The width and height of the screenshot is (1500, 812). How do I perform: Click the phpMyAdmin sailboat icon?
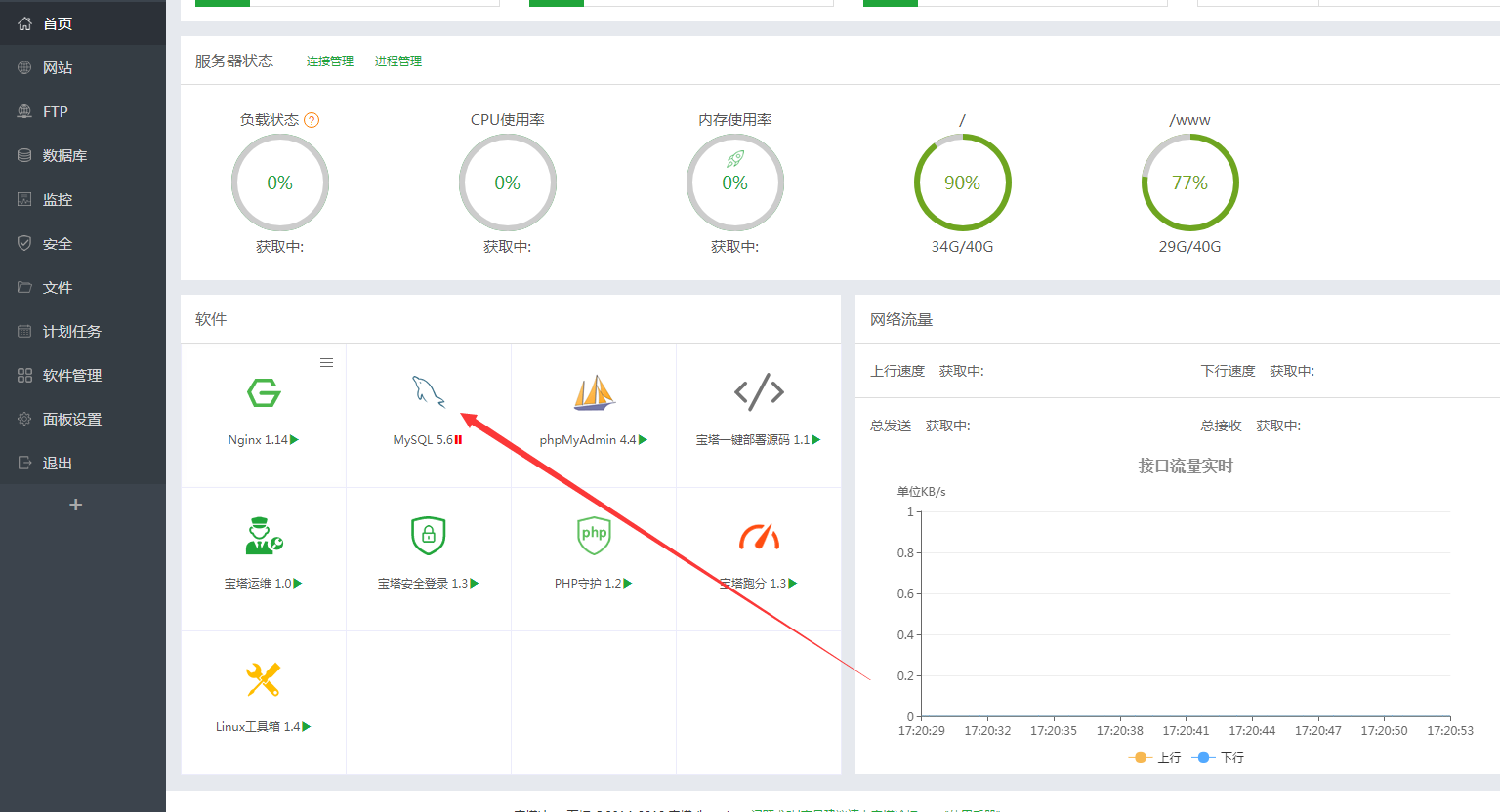coord(594,392)
